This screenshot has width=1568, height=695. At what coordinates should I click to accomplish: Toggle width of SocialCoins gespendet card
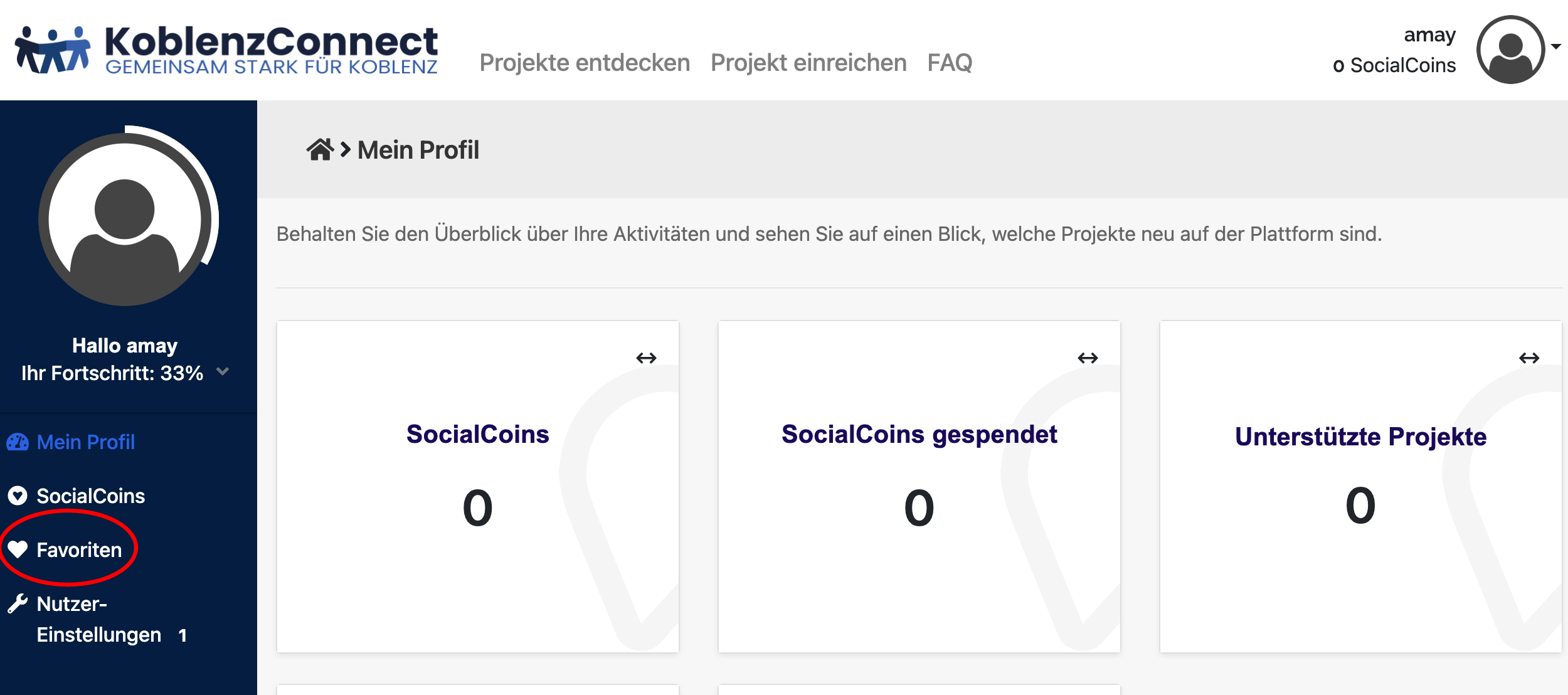(1088, 358)
